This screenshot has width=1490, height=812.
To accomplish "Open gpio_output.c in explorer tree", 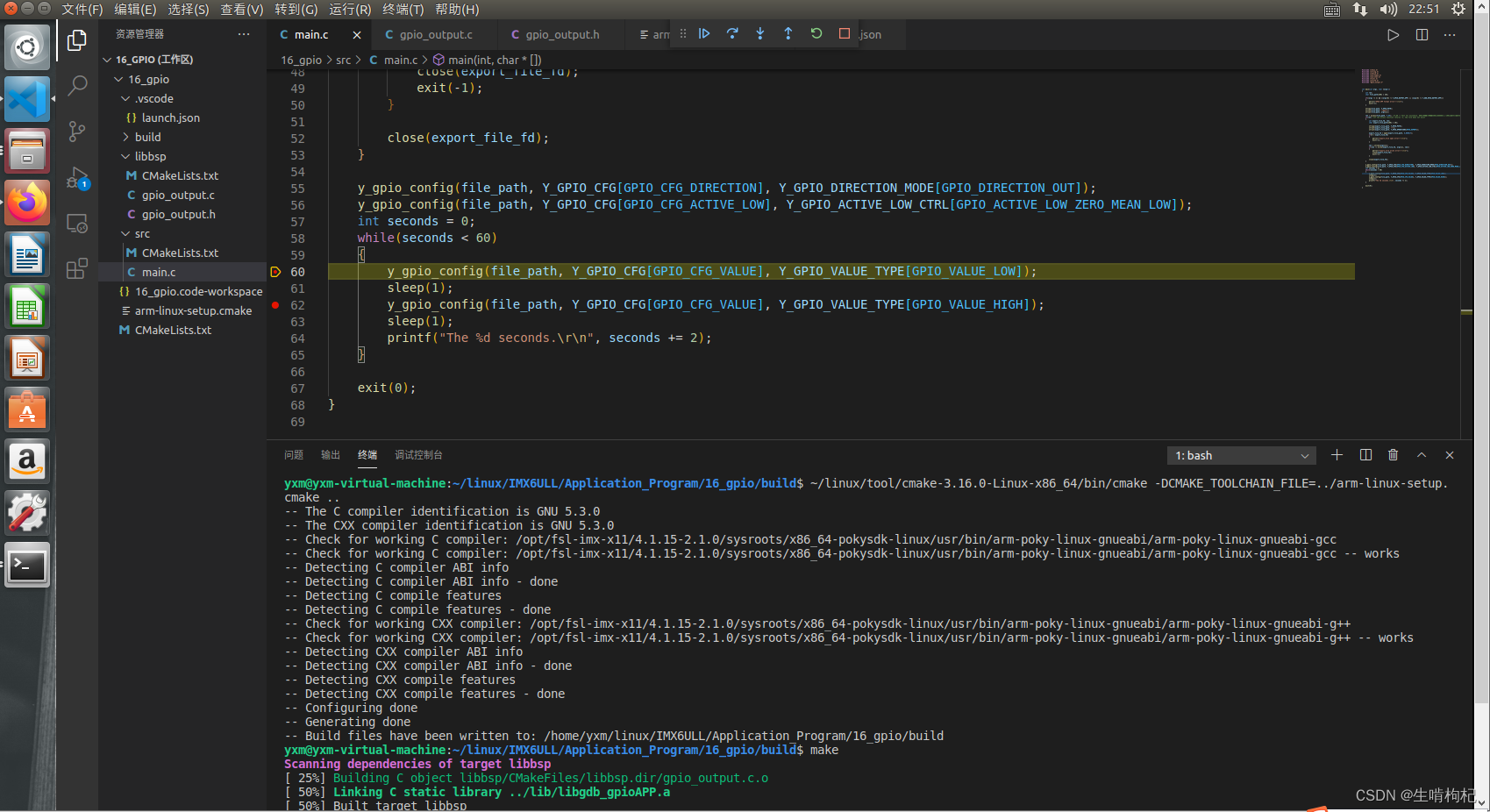I will (178, 195).
